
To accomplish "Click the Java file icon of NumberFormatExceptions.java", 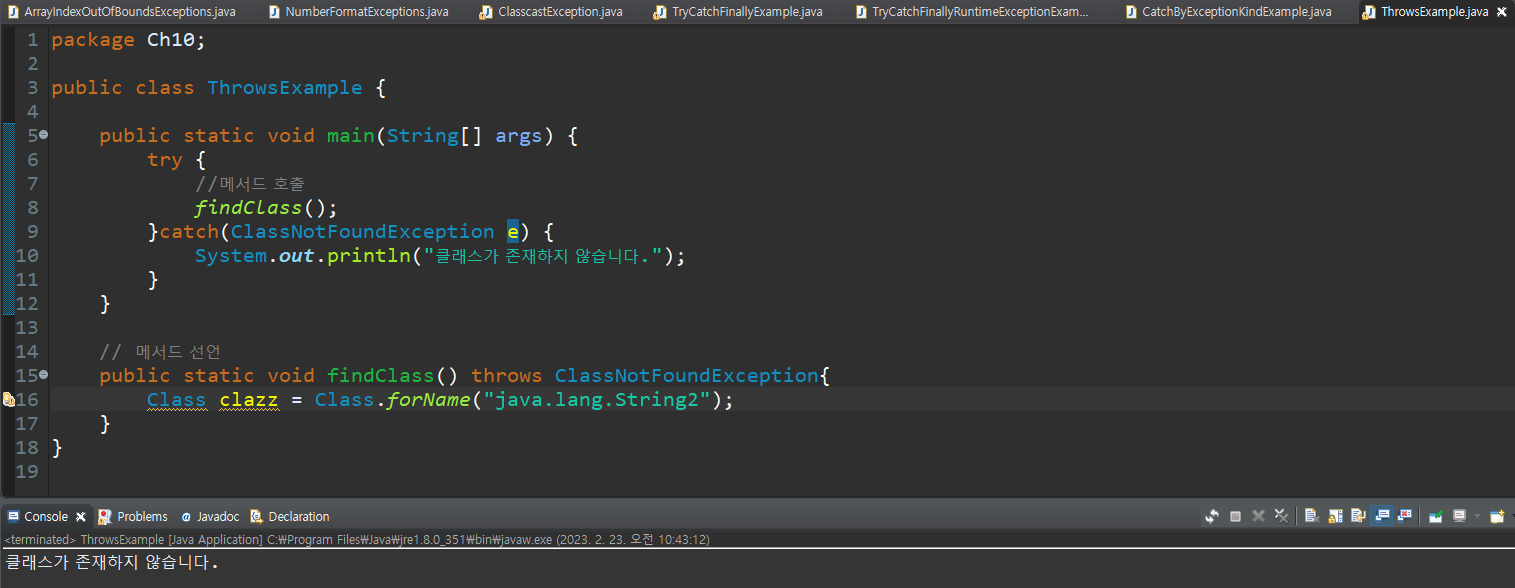I will (274, 12).
